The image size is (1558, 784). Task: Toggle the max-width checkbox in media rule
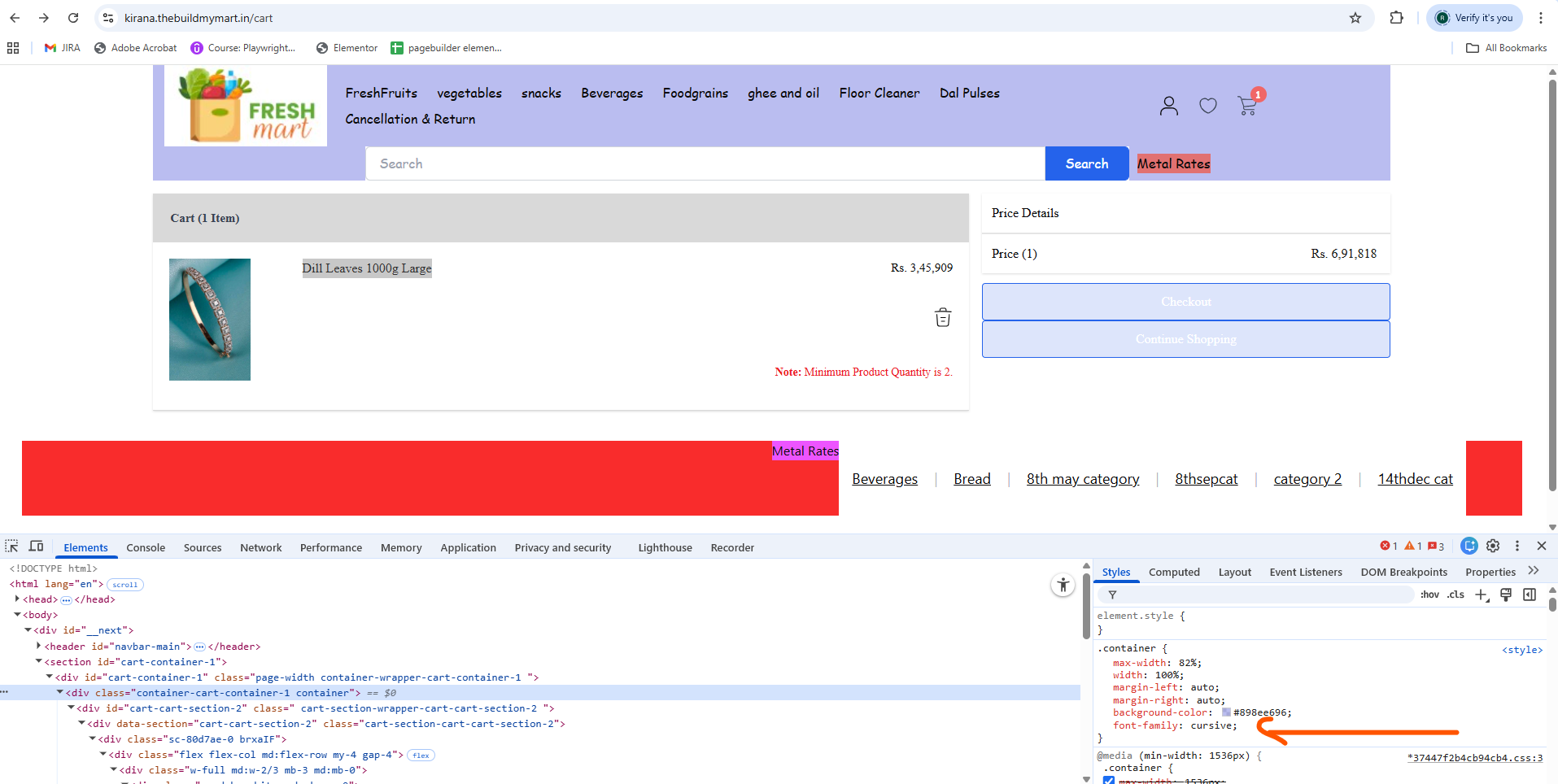click(x=1109, y=781)
